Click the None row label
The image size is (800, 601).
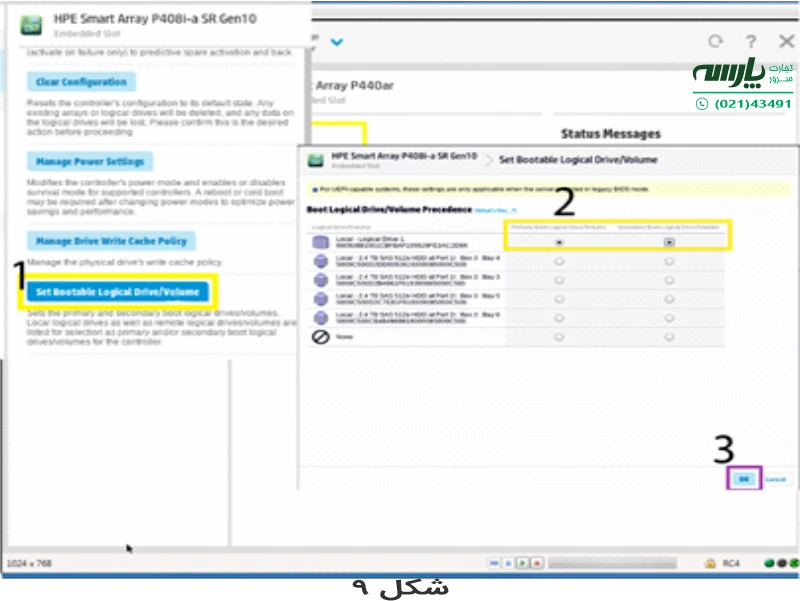[344, 337]
